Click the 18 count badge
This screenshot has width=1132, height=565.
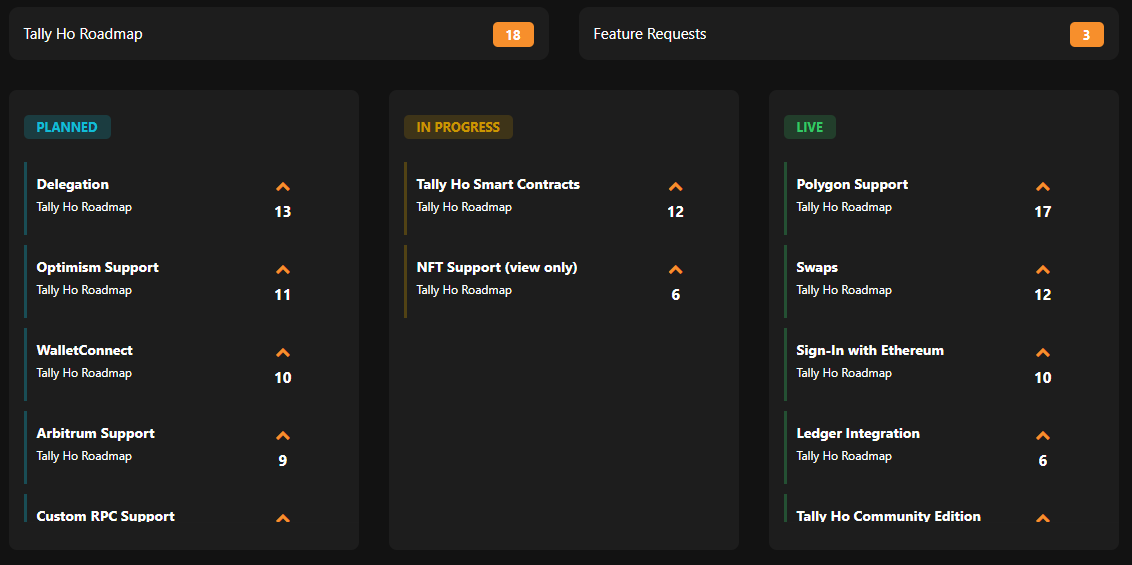[x=513, y=35]
